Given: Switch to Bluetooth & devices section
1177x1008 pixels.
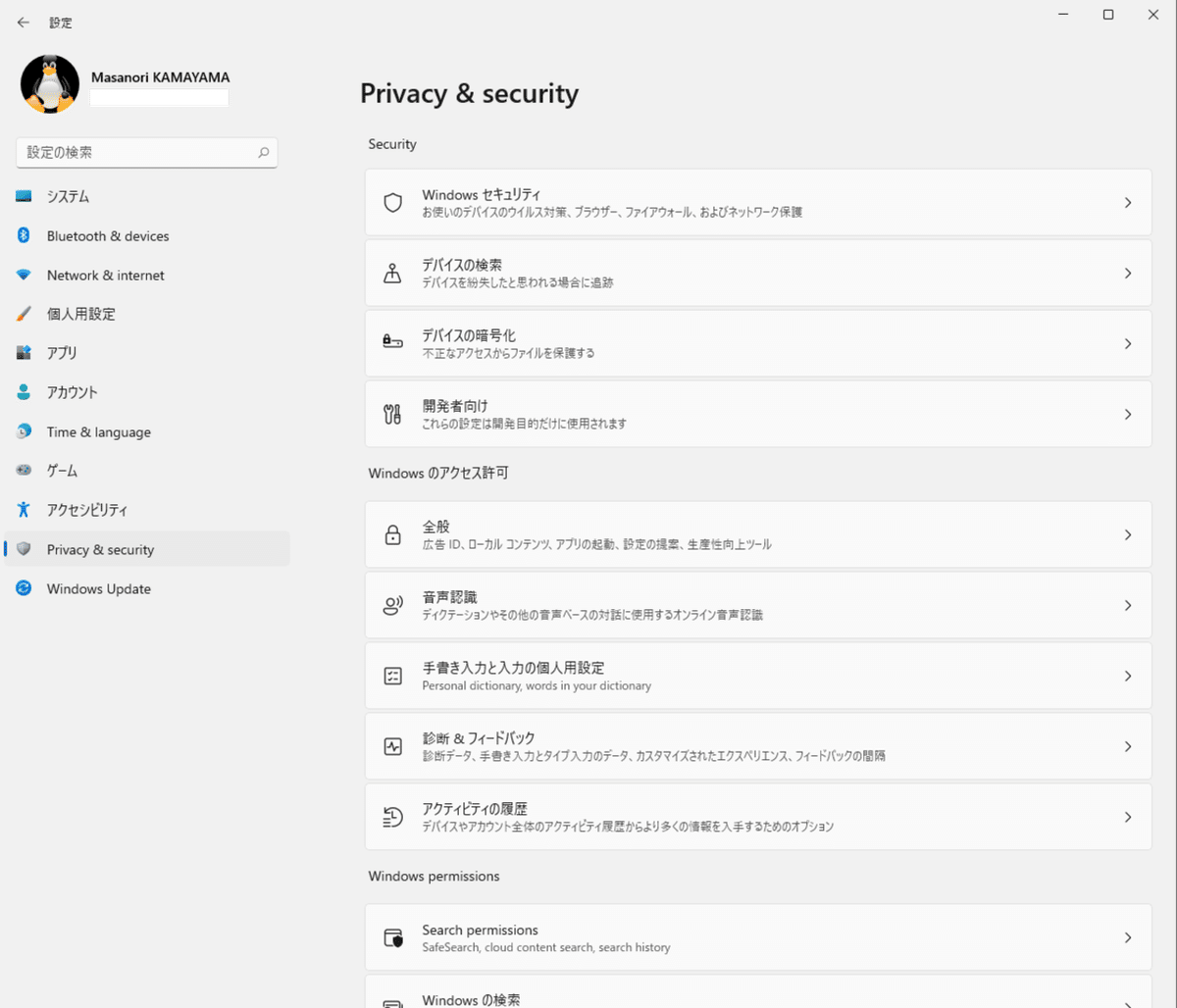Looking at the screenshot, I should (108, 236).
